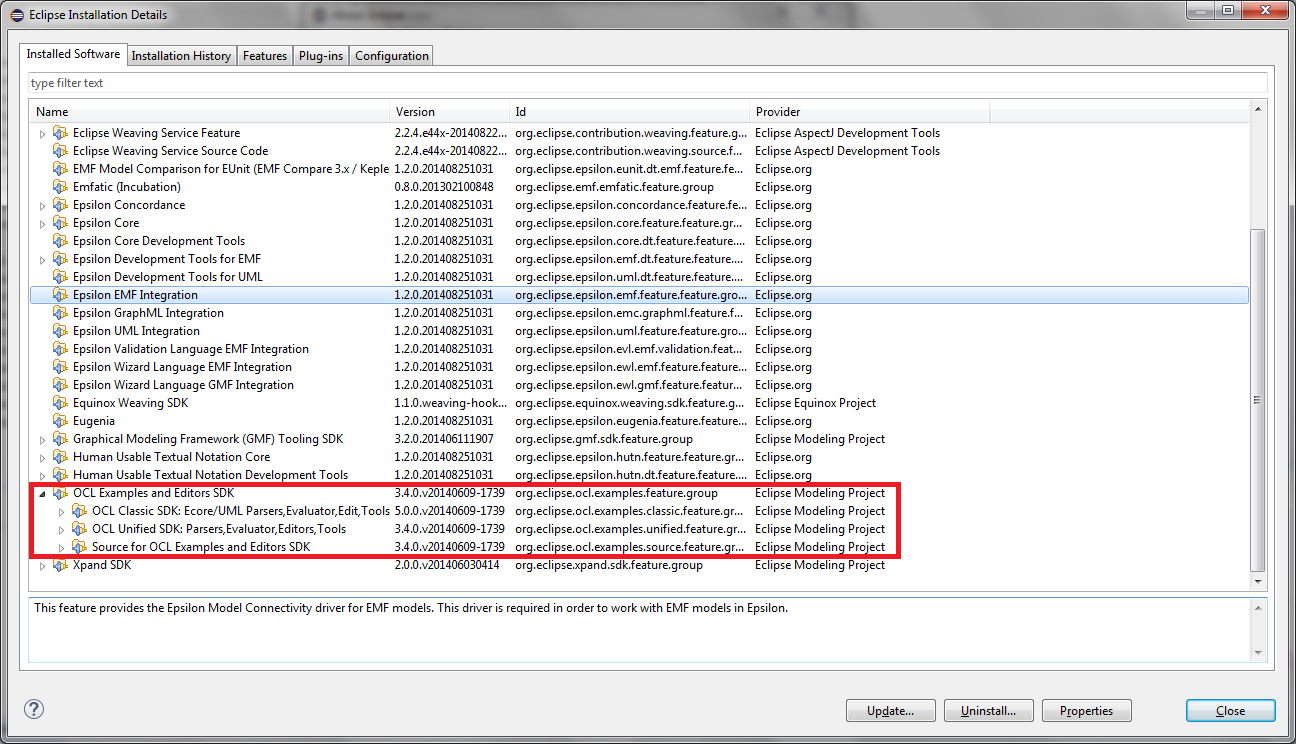Click the software list scroll up arrow

tap(1259, 108)
